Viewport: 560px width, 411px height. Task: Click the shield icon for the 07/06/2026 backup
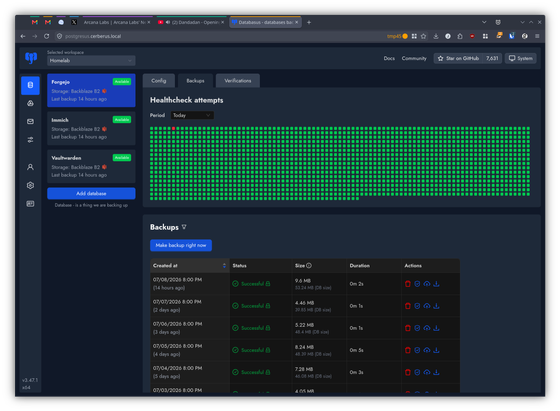pyautogui.click(x=417, y=328)
